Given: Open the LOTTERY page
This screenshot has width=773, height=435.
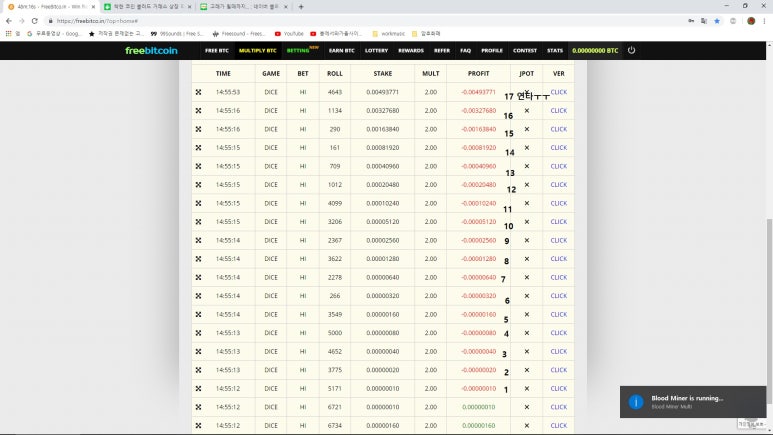Looking at the screenshot, I should [x=376, y=50].
